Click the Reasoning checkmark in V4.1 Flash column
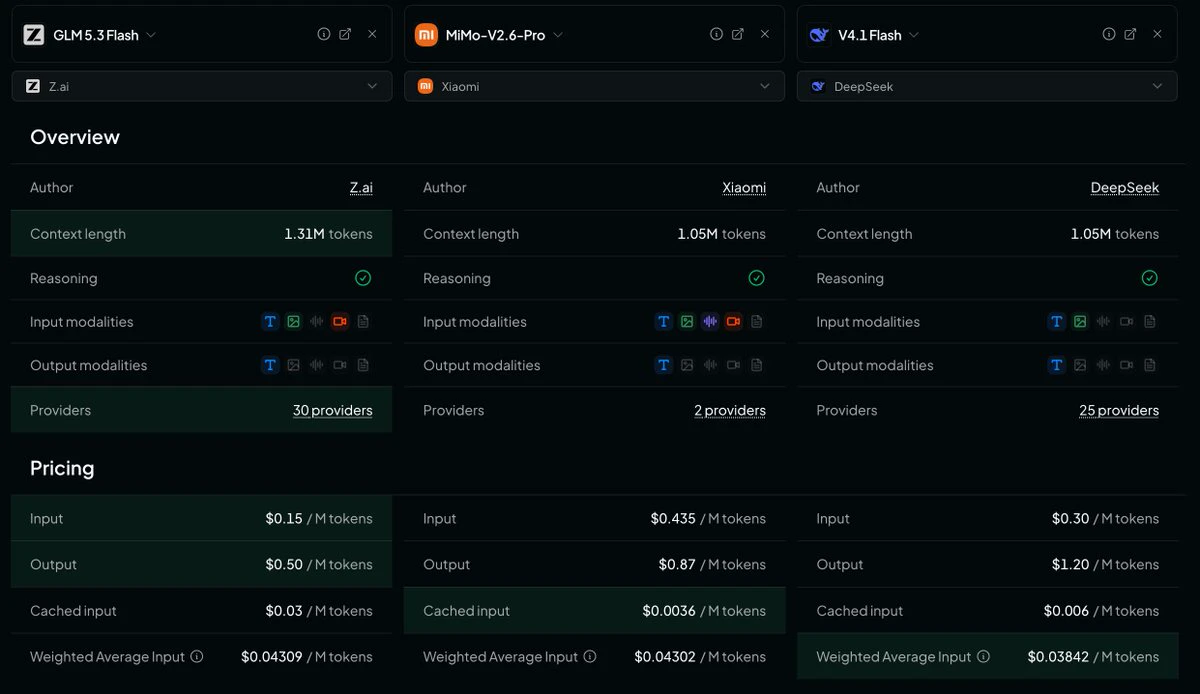Viewport: 1200px width, 694px height. click(1149, 278)
